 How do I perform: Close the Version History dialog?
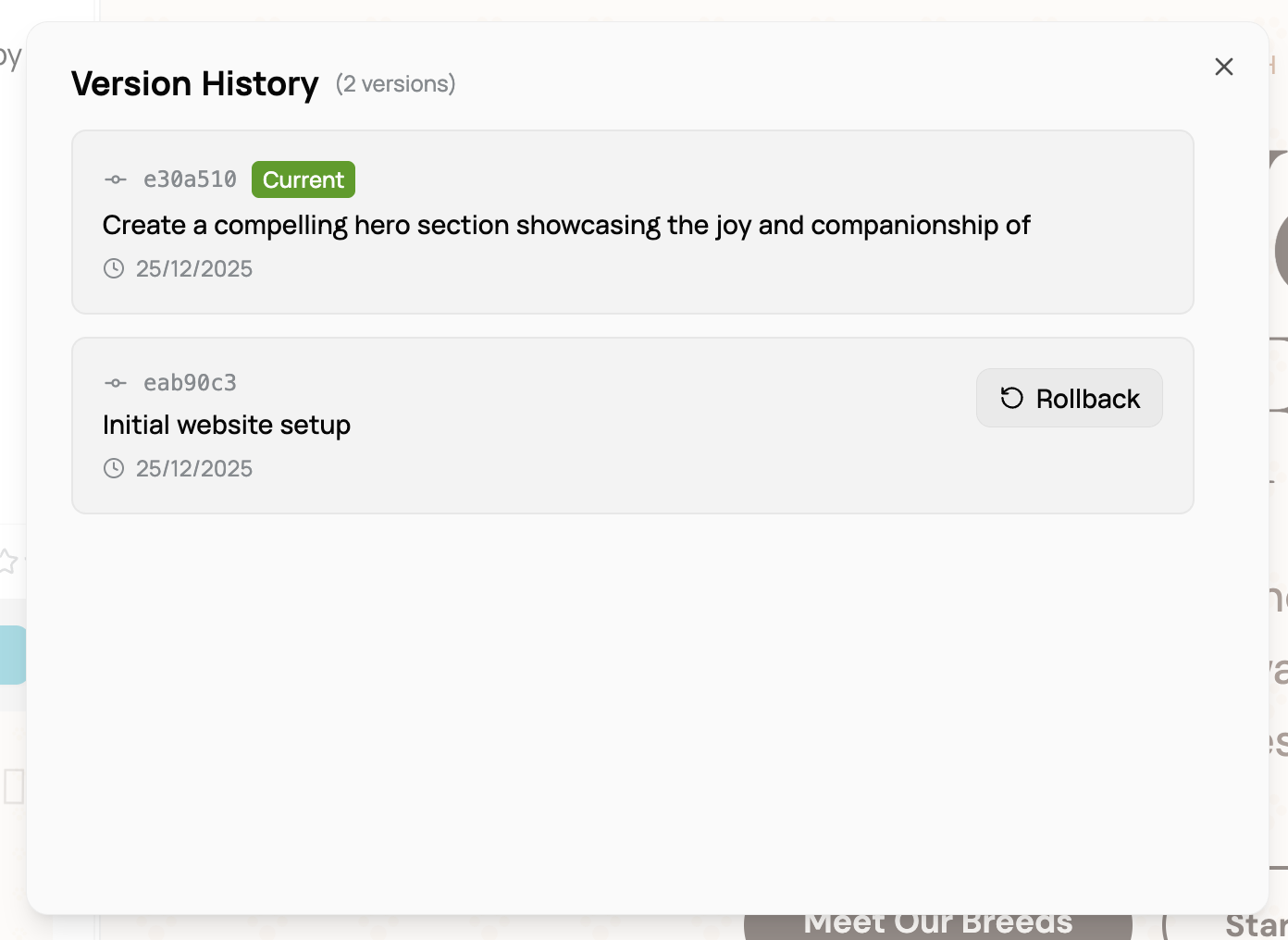coord(1223,67)
